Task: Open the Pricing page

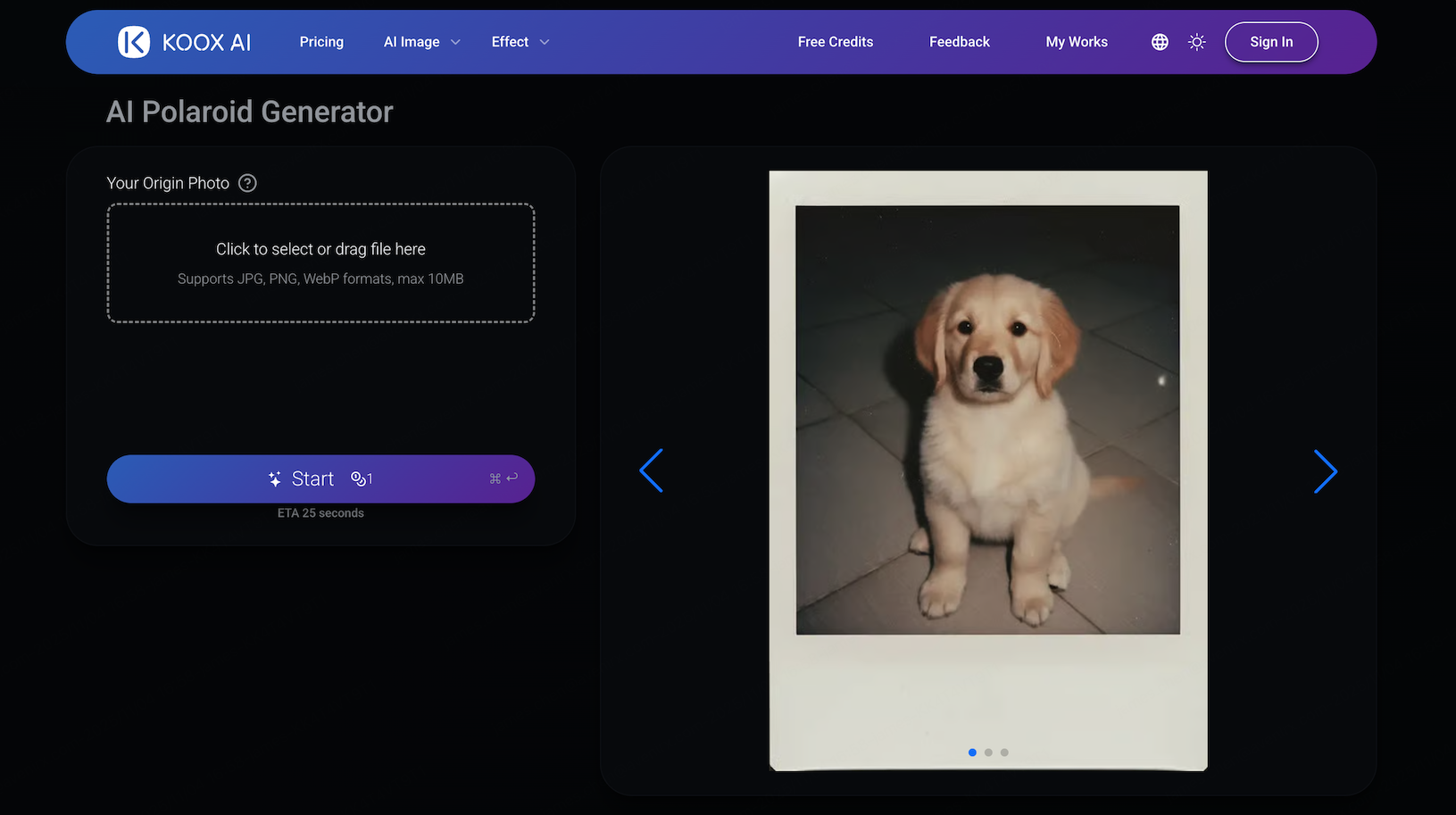Action: (x=321, y=42)
